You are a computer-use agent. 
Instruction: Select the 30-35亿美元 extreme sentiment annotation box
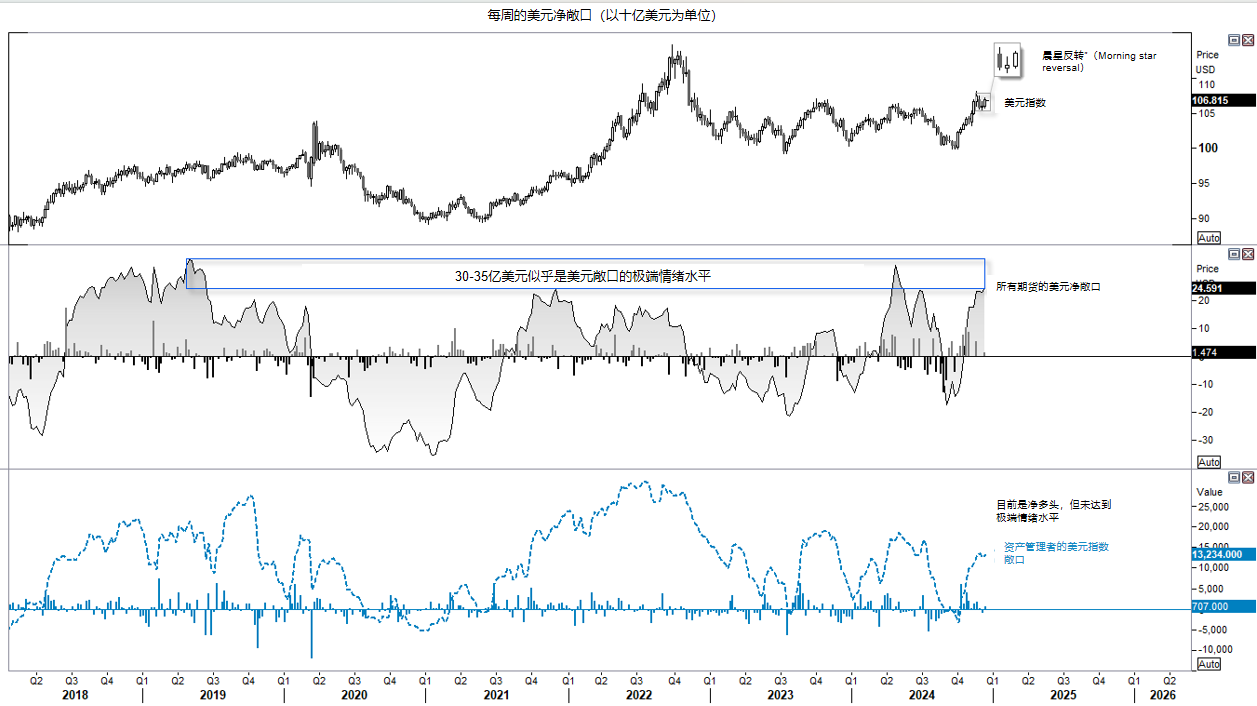click(585, 275)
